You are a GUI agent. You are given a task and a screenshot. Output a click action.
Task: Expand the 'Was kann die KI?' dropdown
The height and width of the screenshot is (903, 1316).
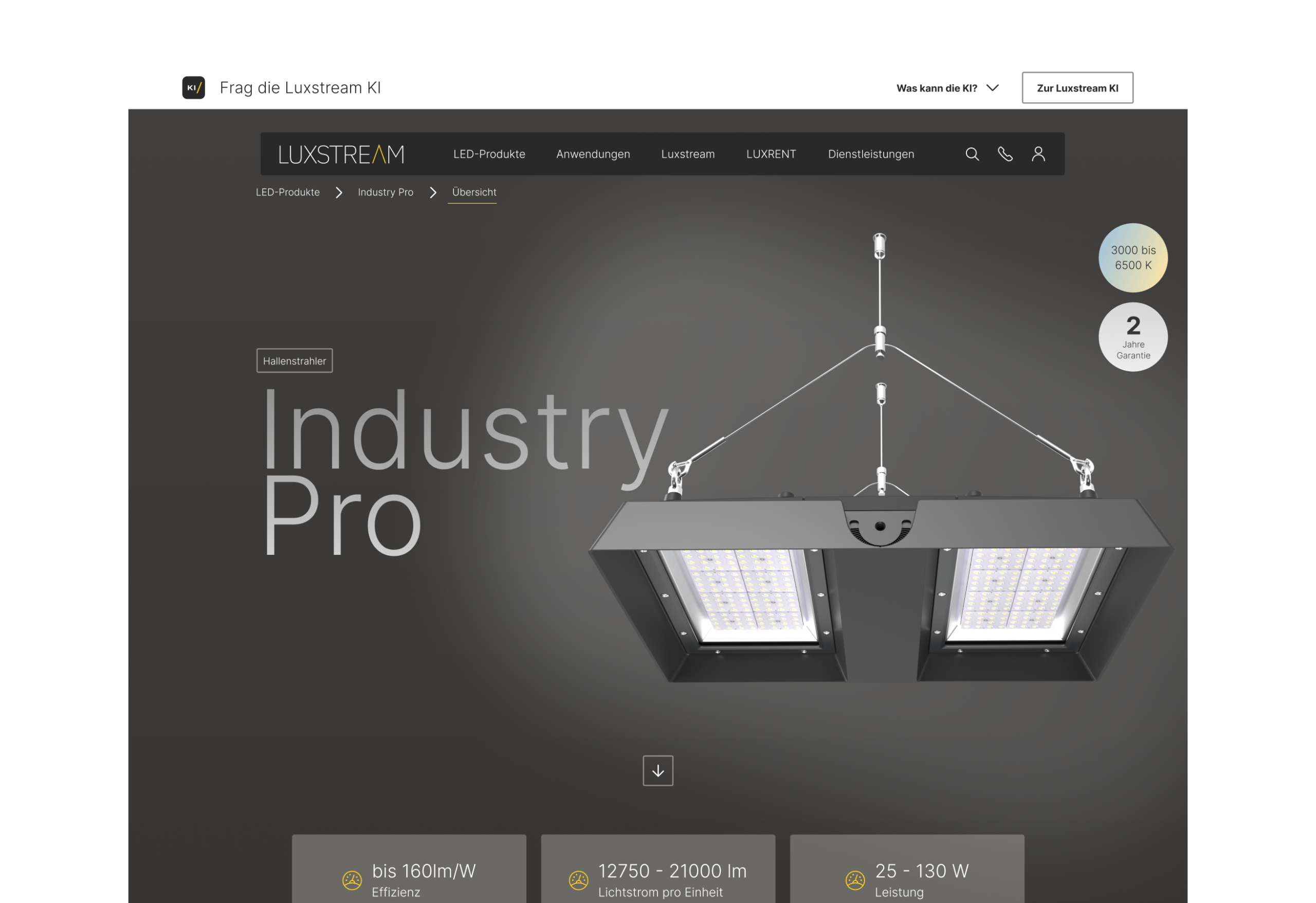pyautogui.click(x=947, y=88)
